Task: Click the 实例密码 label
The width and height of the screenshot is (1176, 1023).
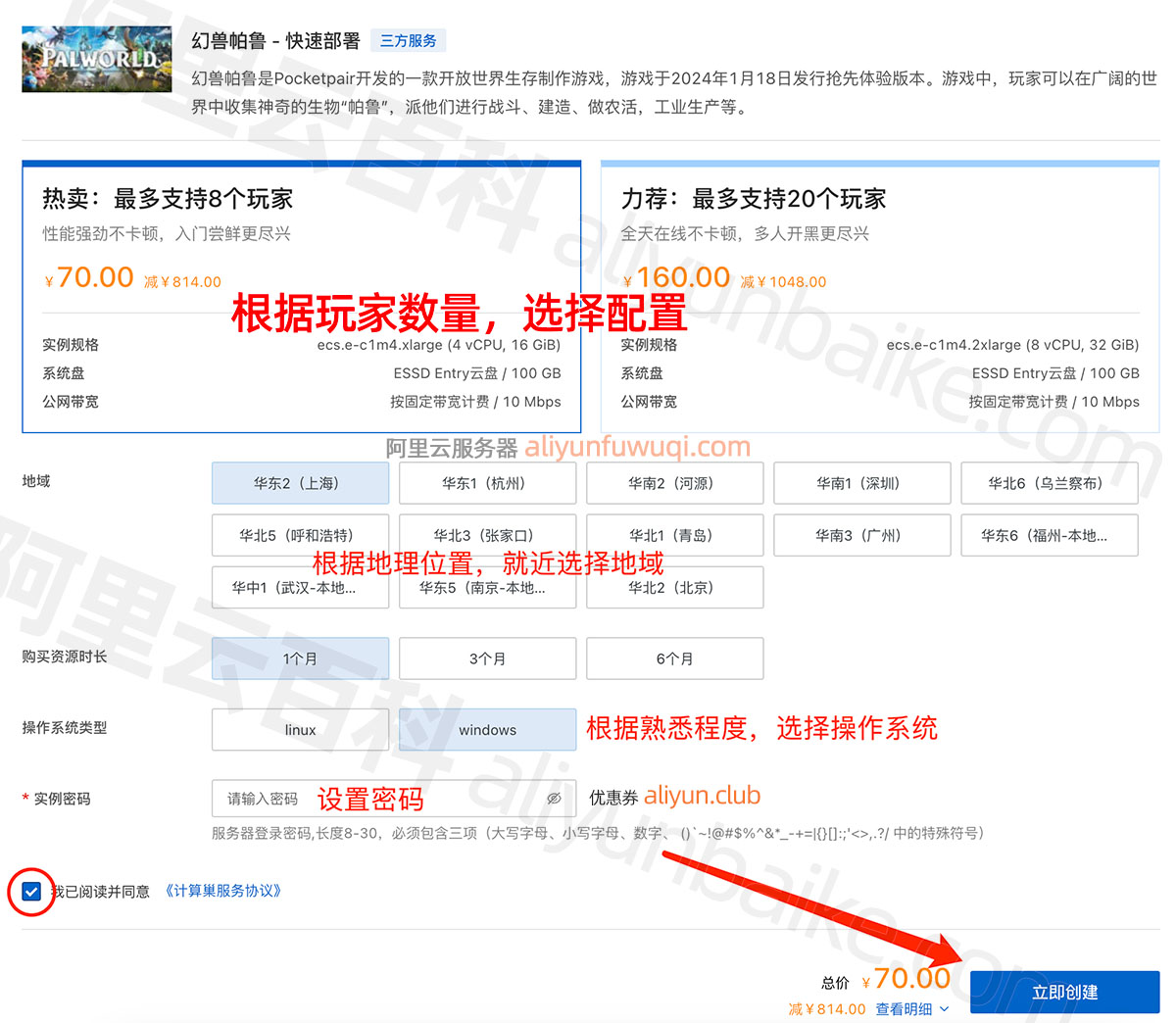Action: [62, 799]
